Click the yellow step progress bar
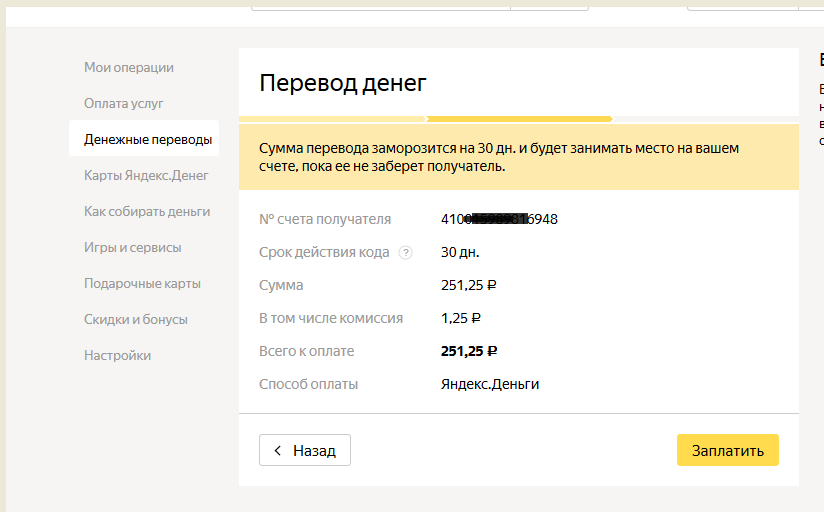 click(x=519, y=118)
